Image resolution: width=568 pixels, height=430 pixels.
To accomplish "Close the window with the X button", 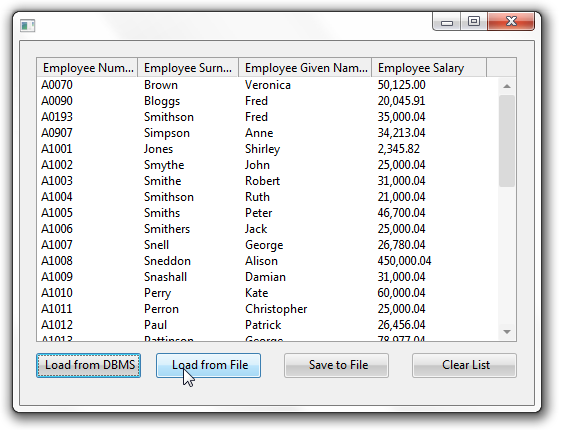I will click(511, 21).
